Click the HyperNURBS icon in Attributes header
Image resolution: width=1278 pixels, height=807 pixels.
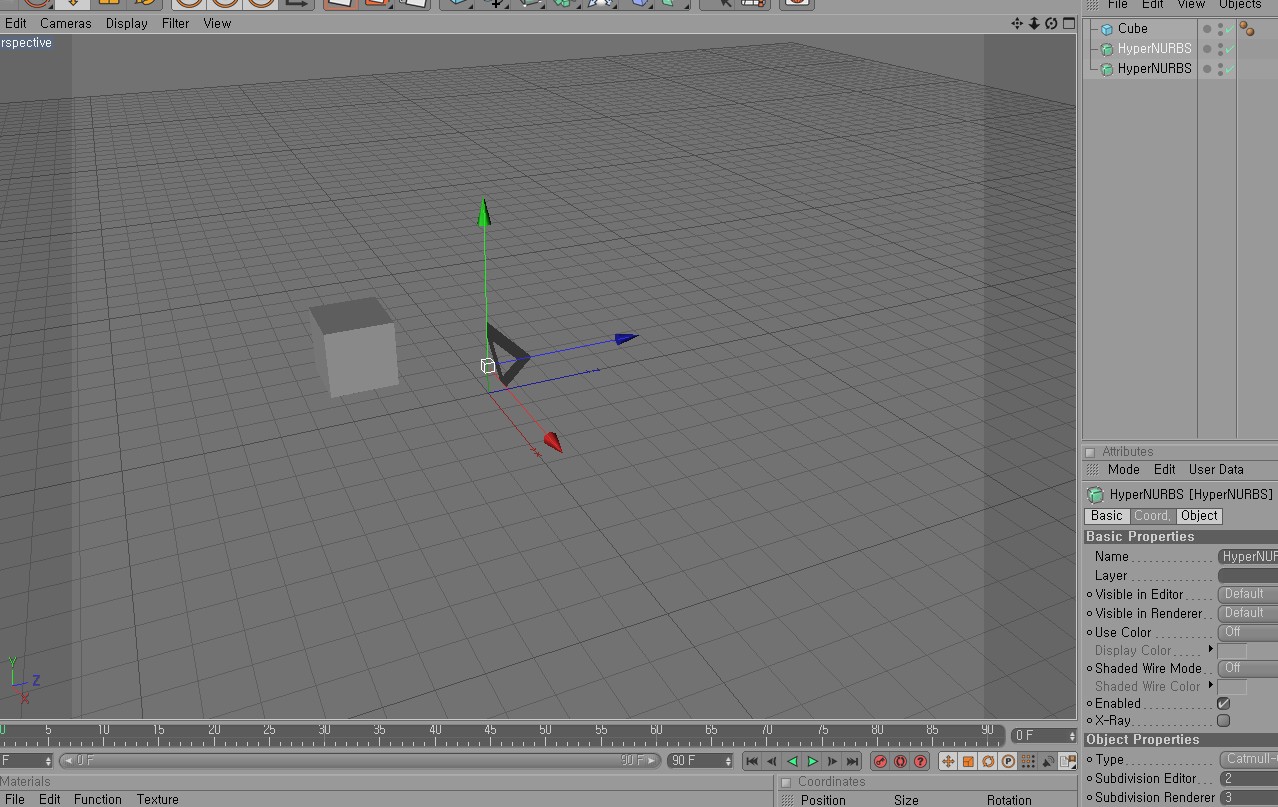point(1095,494)
